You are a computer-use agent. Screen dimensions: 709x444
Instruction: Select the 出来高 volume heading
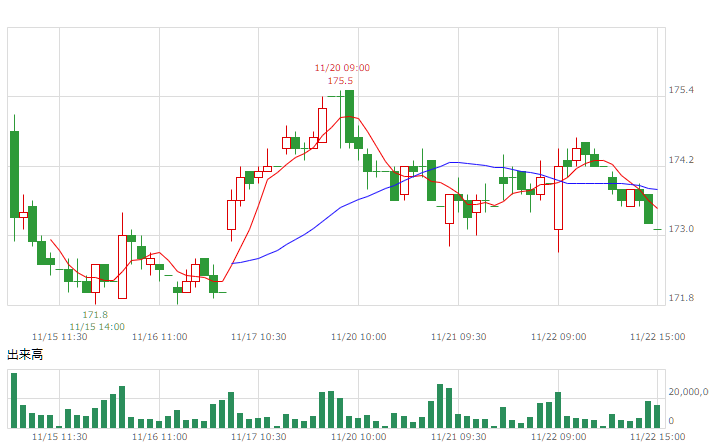coord(25,354)
